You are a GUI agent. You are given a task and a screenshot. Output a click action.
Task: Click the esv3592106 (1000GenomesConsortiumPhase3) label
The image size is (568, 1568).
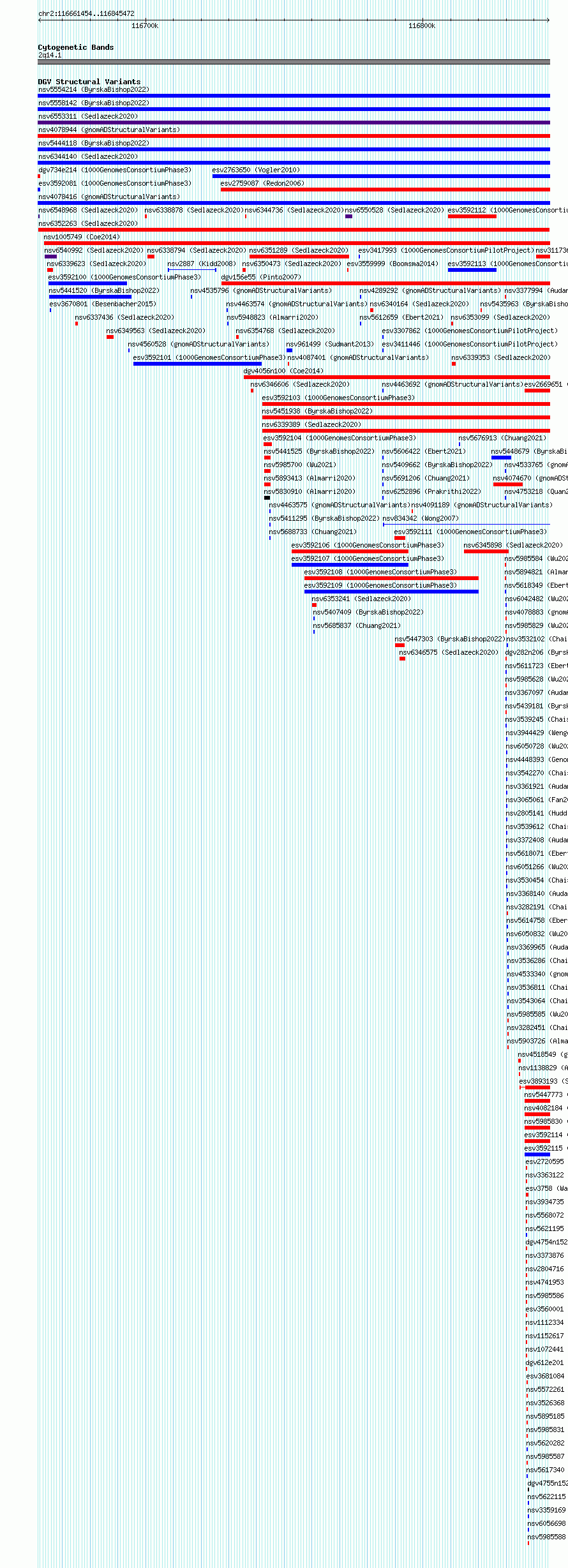click(368, 546)
